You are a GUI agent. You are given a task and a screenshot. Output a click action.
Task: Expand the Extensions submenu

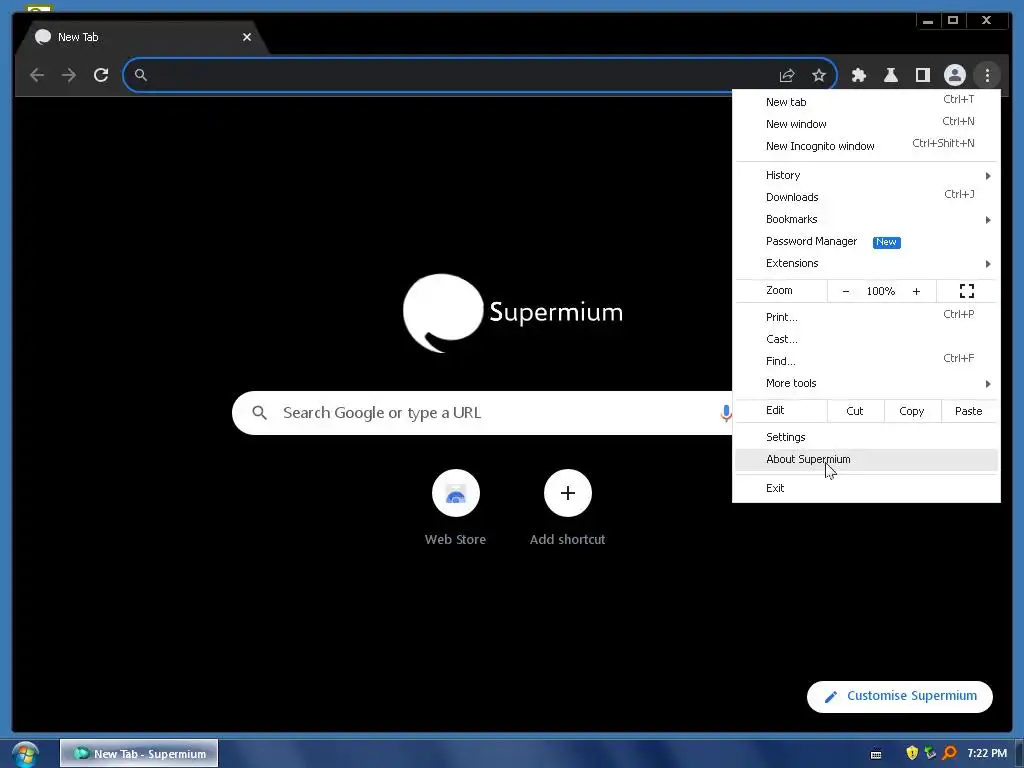[866, 263]
